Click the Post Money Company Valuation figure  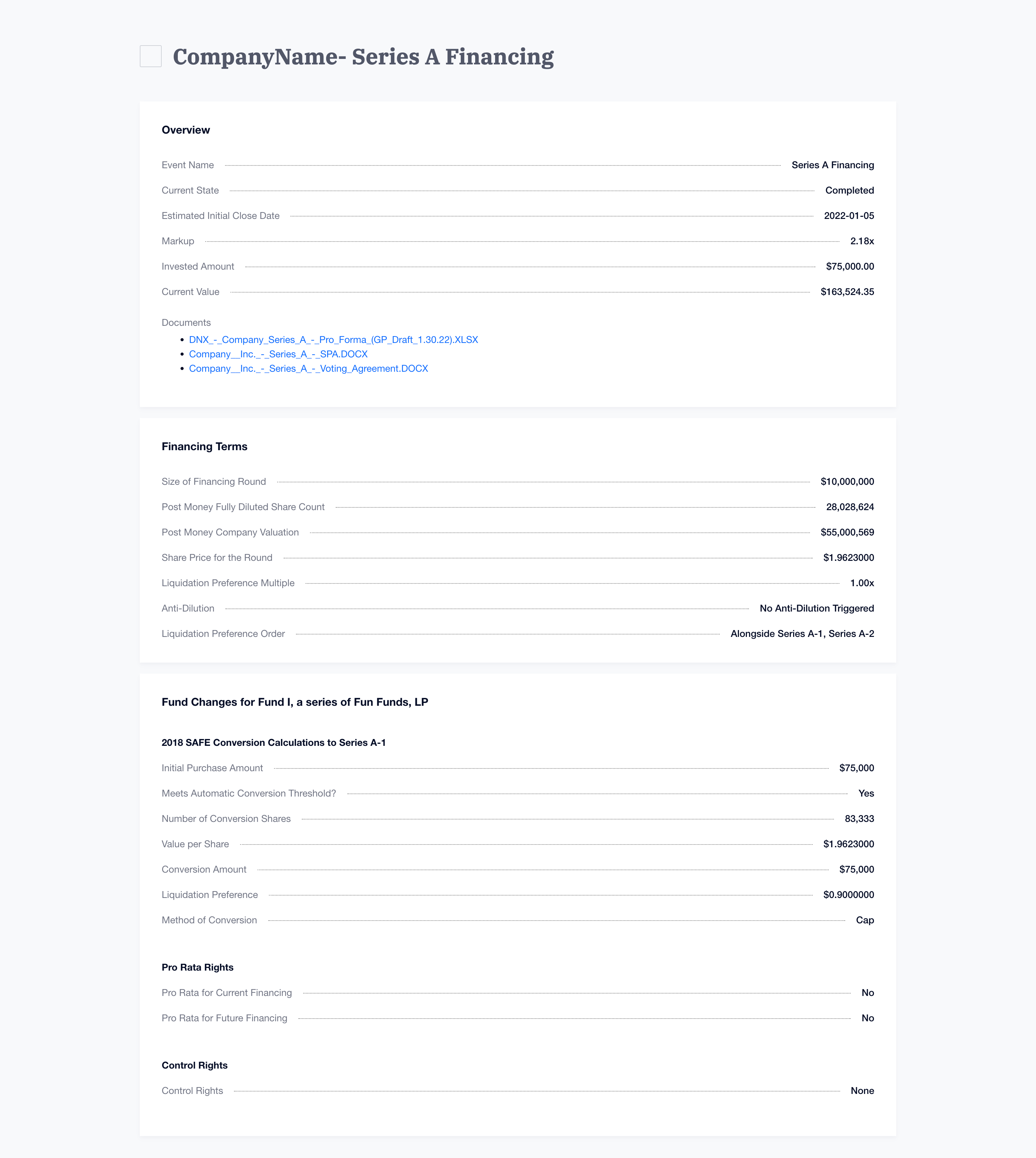click(x=847, y=532)
